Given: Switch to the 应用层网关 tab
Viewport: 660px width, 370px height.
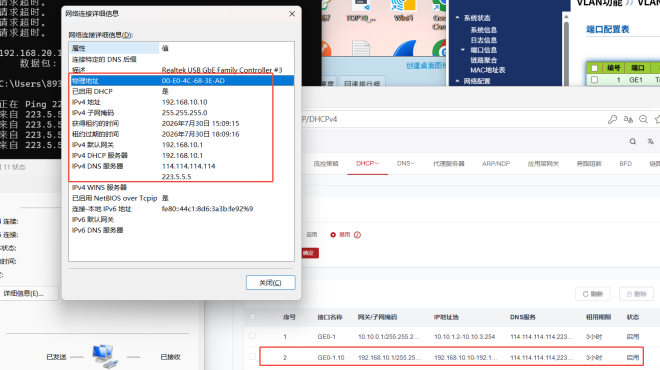Looking at the screenshot, I should [543, 164].
